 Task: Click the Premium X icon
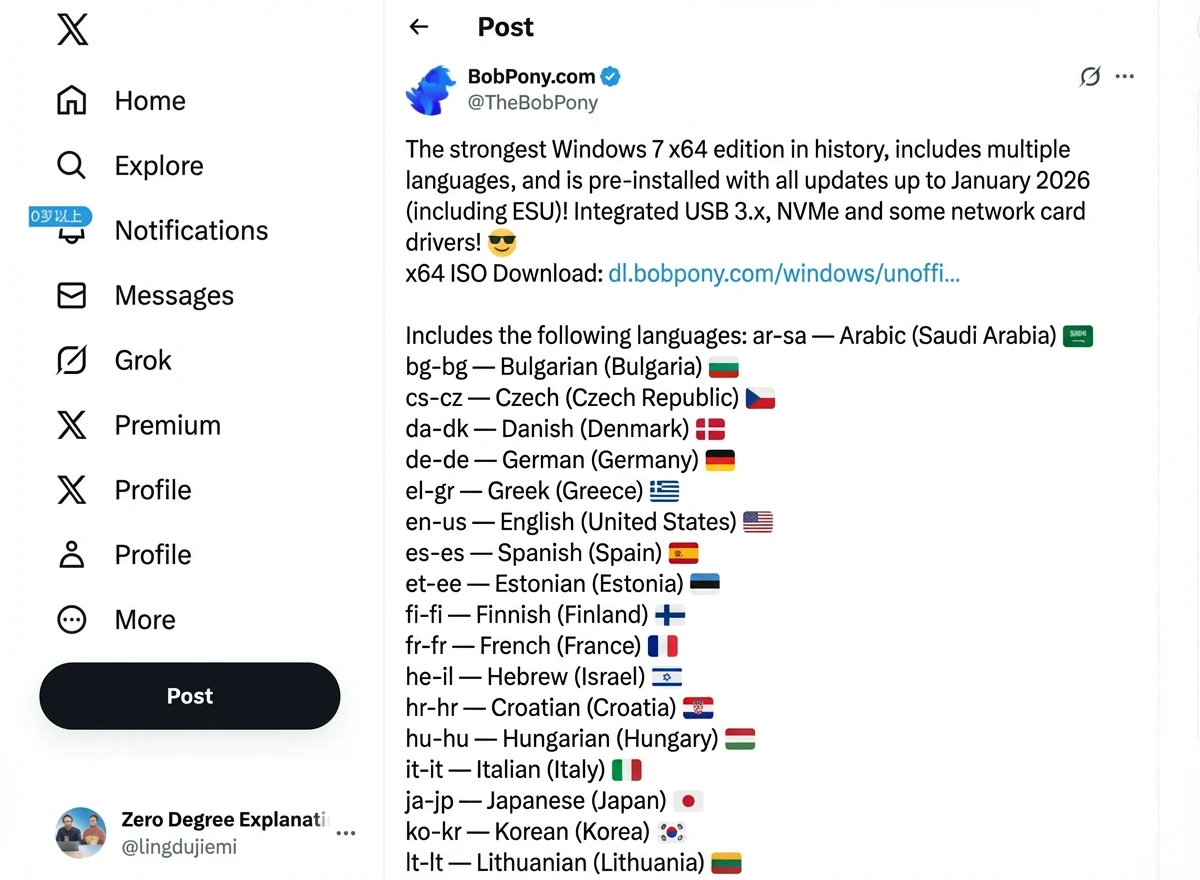point(72,425)
